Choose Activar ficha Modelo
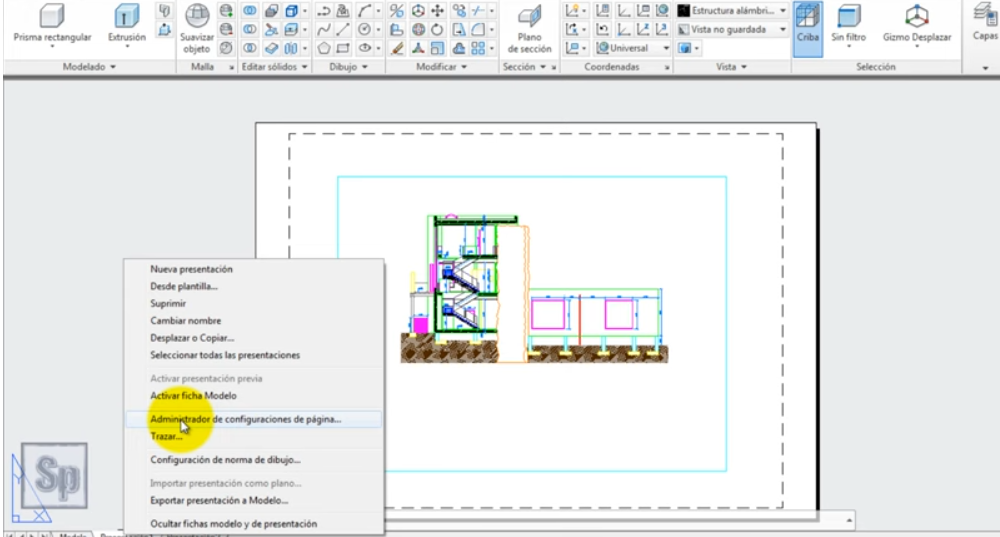Viewport: 1000px width, 537px height. (193, 395)
